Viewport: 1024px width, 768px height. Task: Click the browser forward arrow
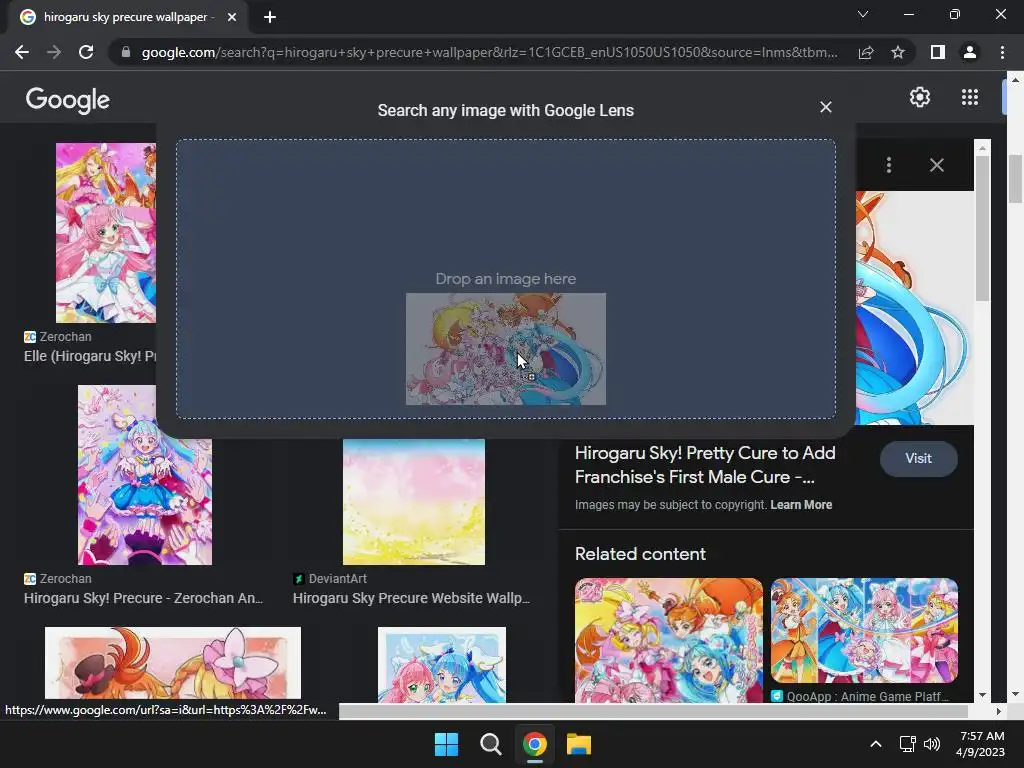pos(54,52)
